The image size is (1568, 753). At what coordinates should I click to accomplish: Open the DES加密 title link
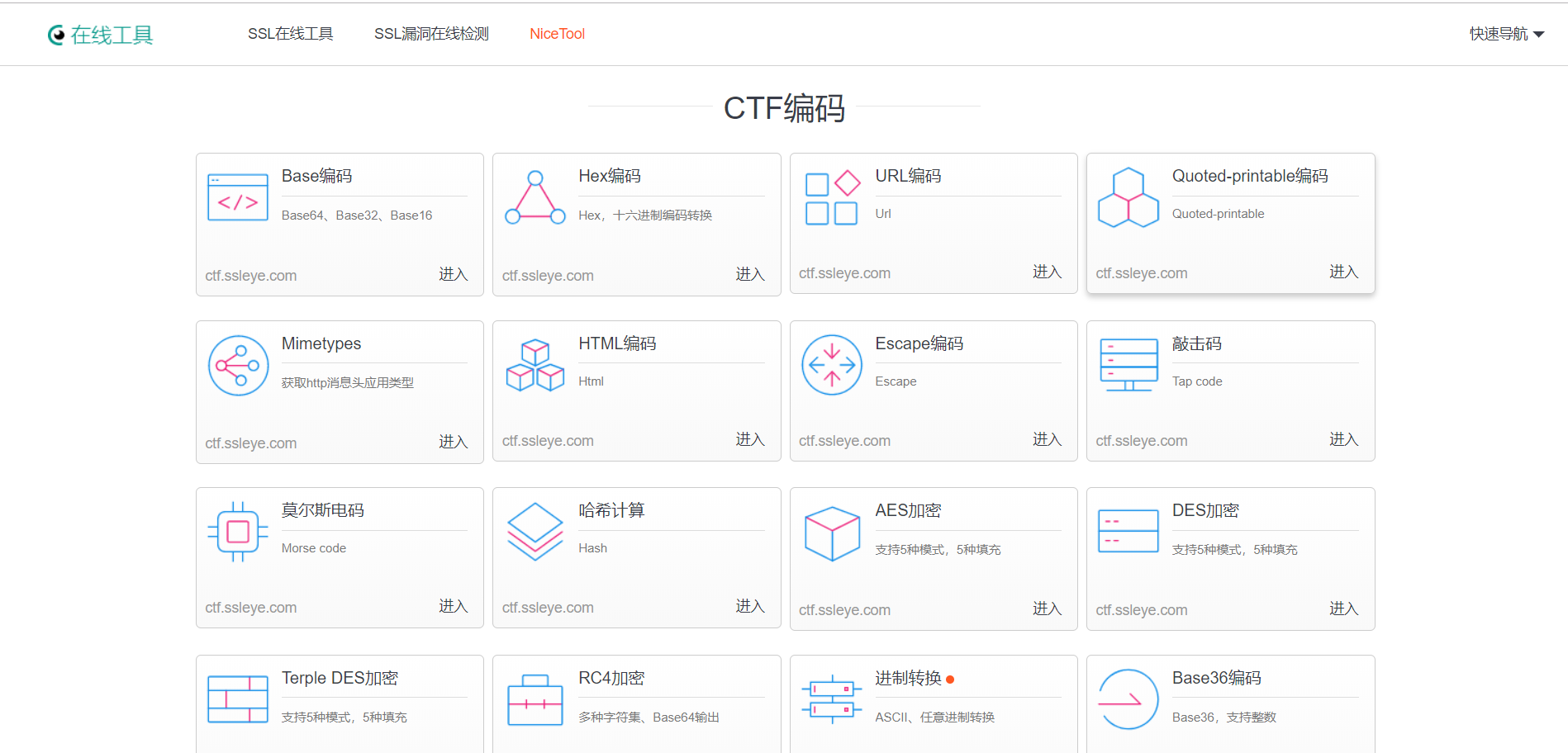click(1205, 510)
